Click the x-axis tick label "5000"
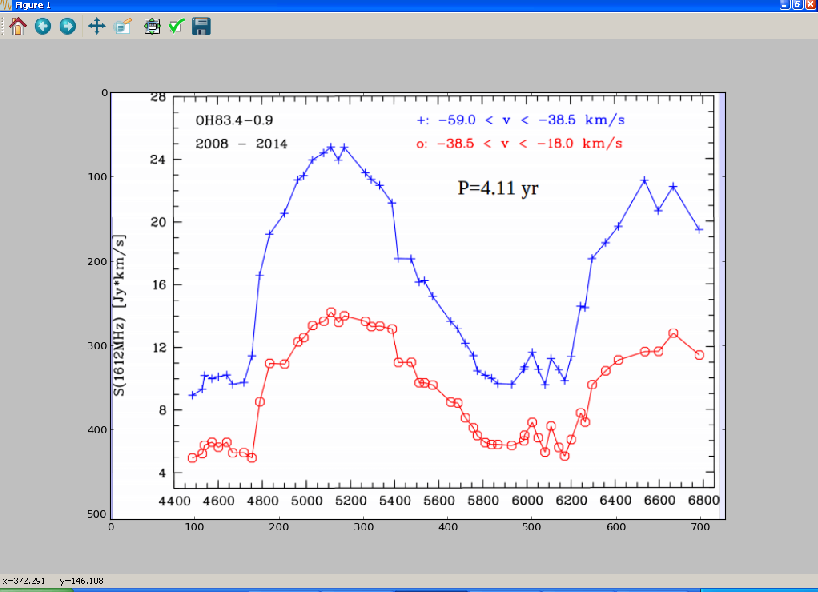The image size is (818, 592). [307, 501]
